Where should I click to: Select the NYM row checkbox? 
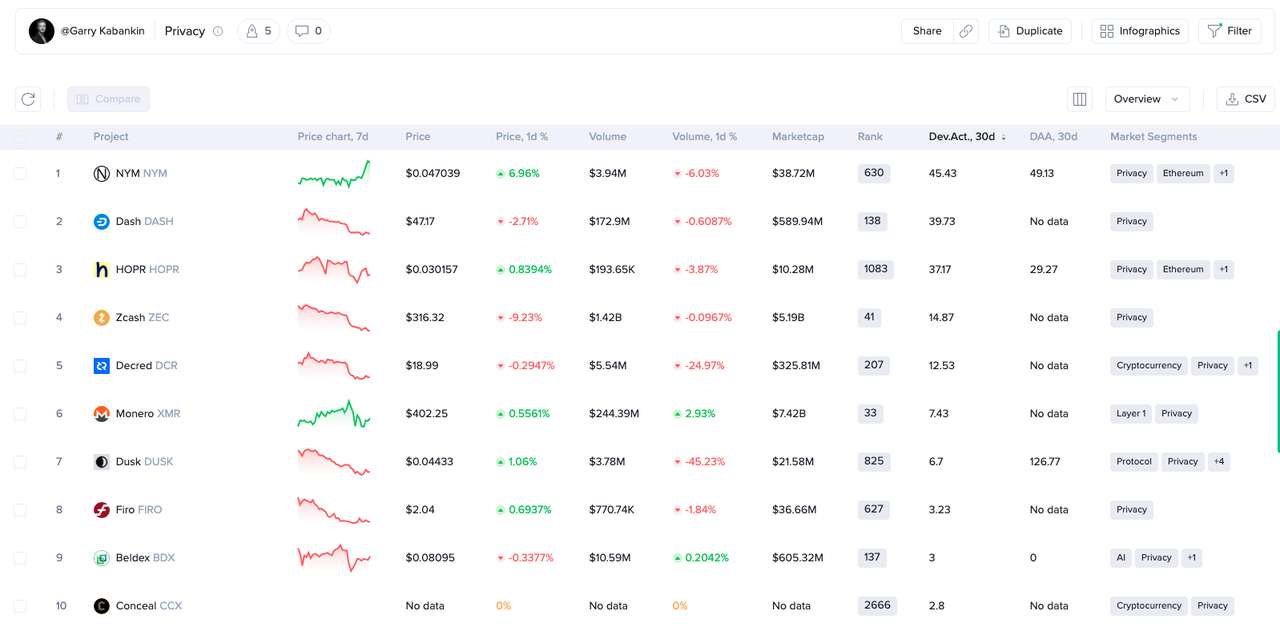tap(20, 174)
